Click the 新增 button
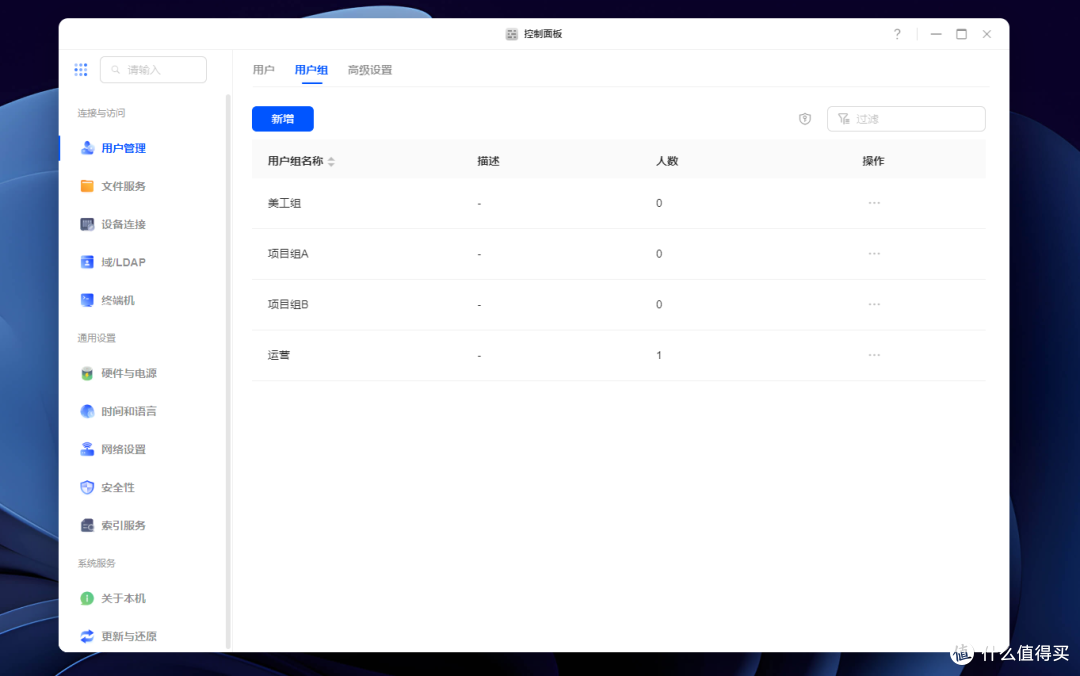This screenshot has width=1080, height=676. (282, 119)
